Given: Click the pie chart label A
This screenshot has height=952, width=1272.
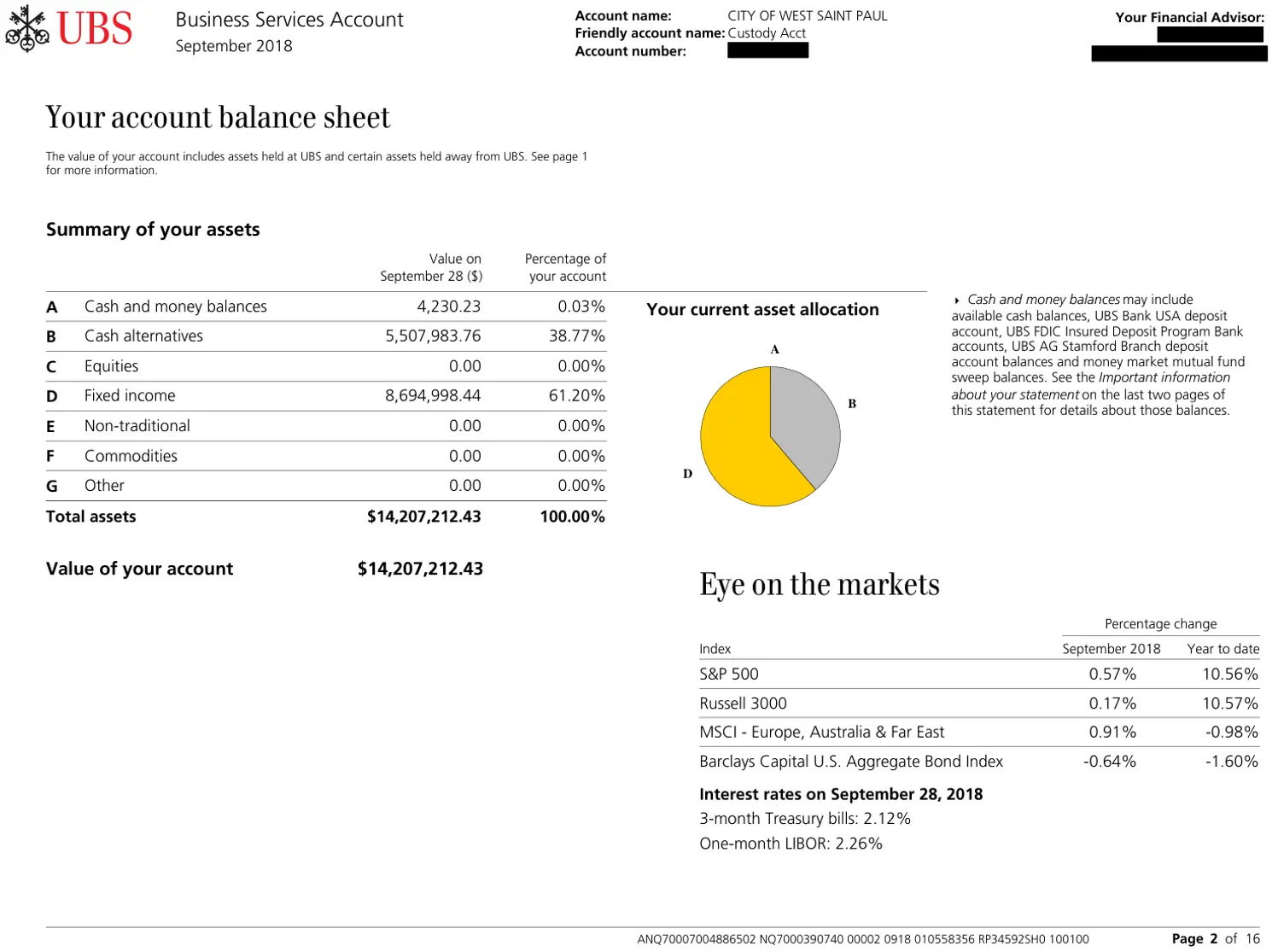Looking at the screenshot, I should coord(774,349).
